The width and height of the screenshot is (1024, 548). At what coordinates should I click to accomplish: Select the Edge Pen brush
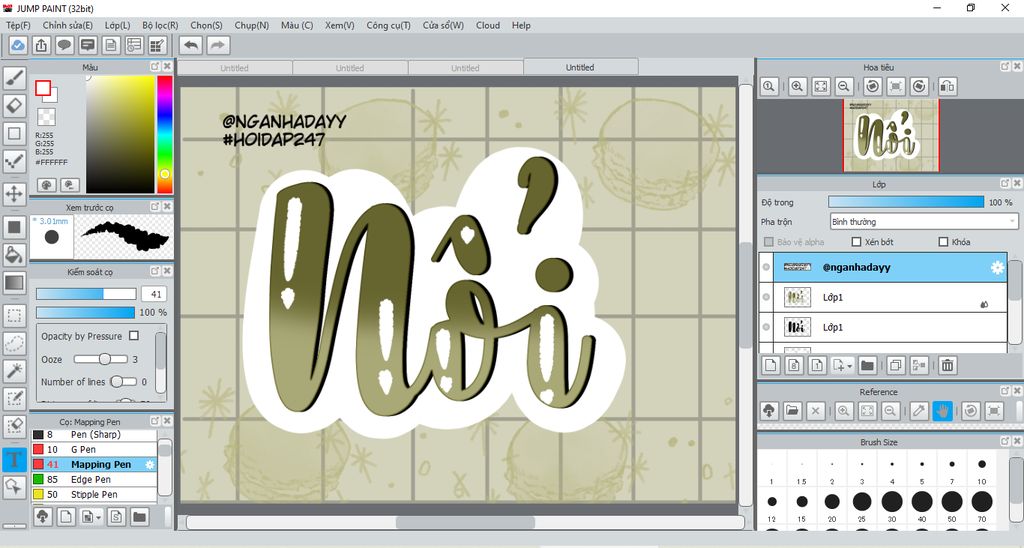[x=94, y=479]
